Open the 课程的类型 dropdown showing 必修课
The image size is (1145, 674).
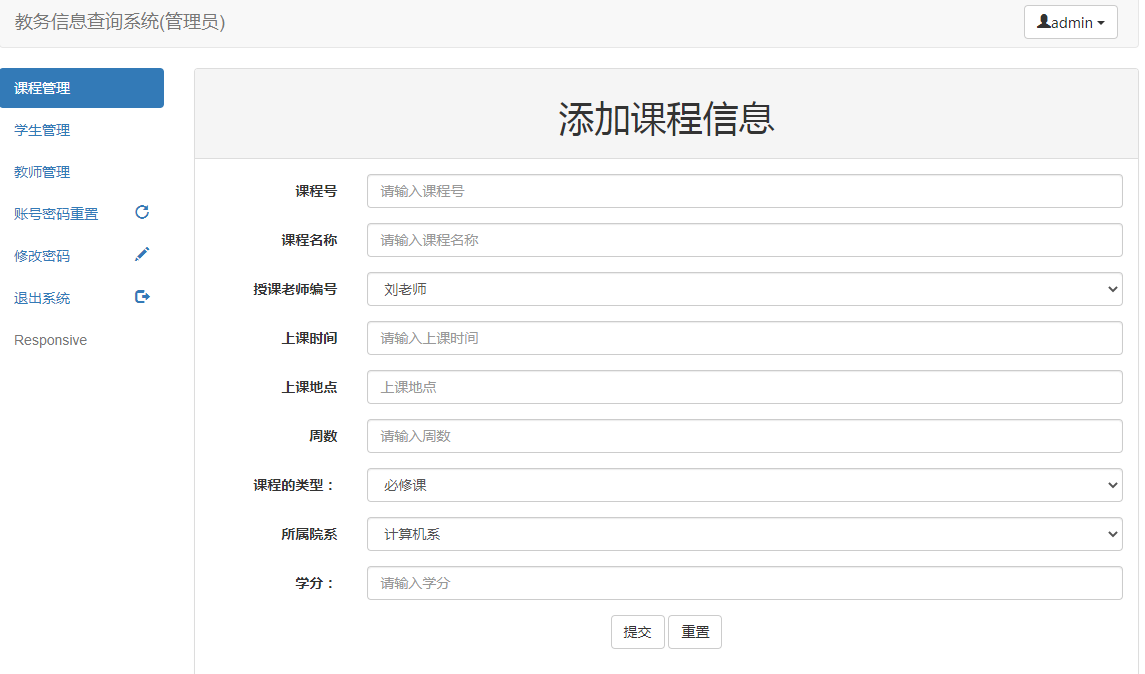pos(744,485)
